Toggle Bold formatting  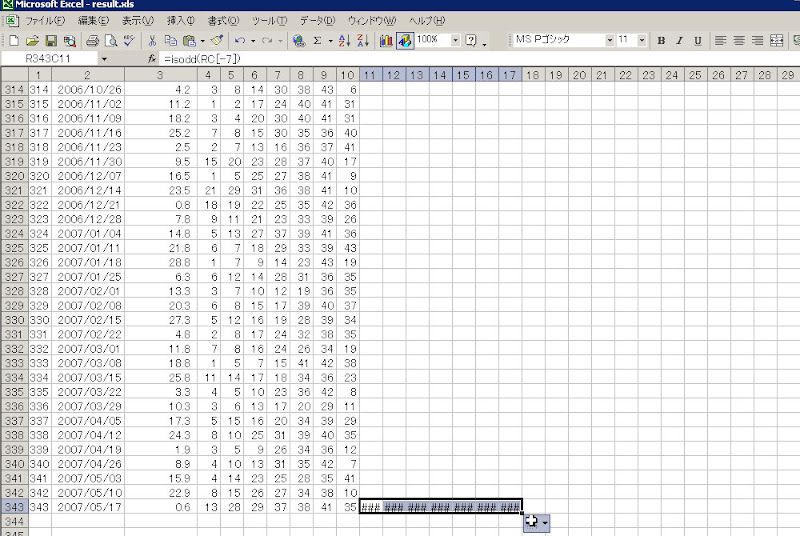pyautogui.click(x=661, y=40)
